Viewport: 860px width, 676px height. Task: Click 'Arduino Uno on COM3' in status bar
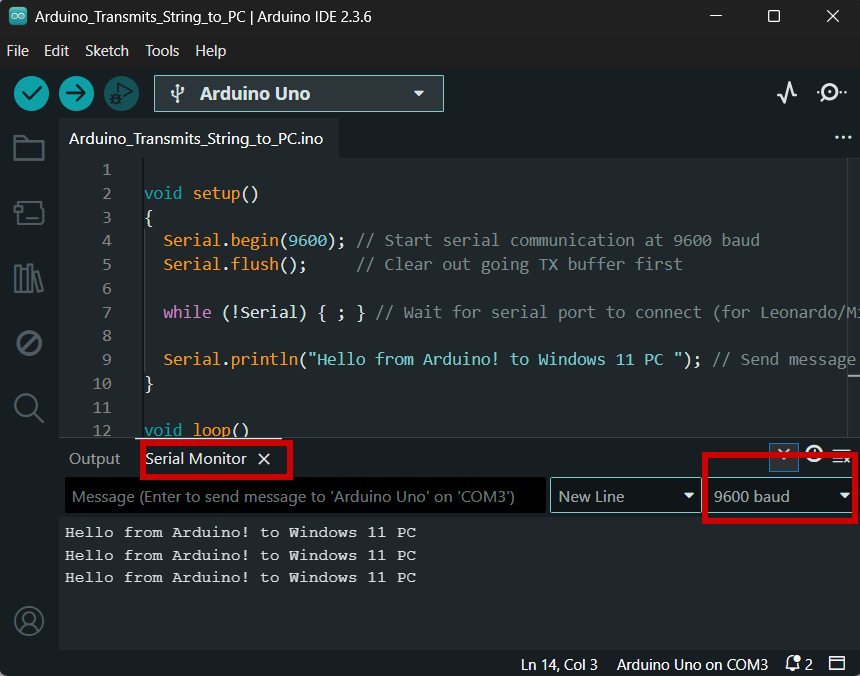(692, 664)
